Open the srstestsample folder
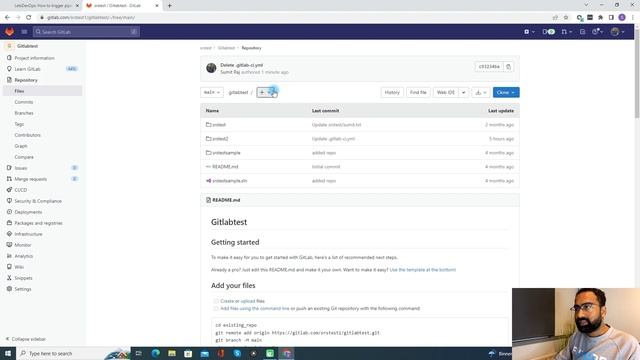 (227, 153)
